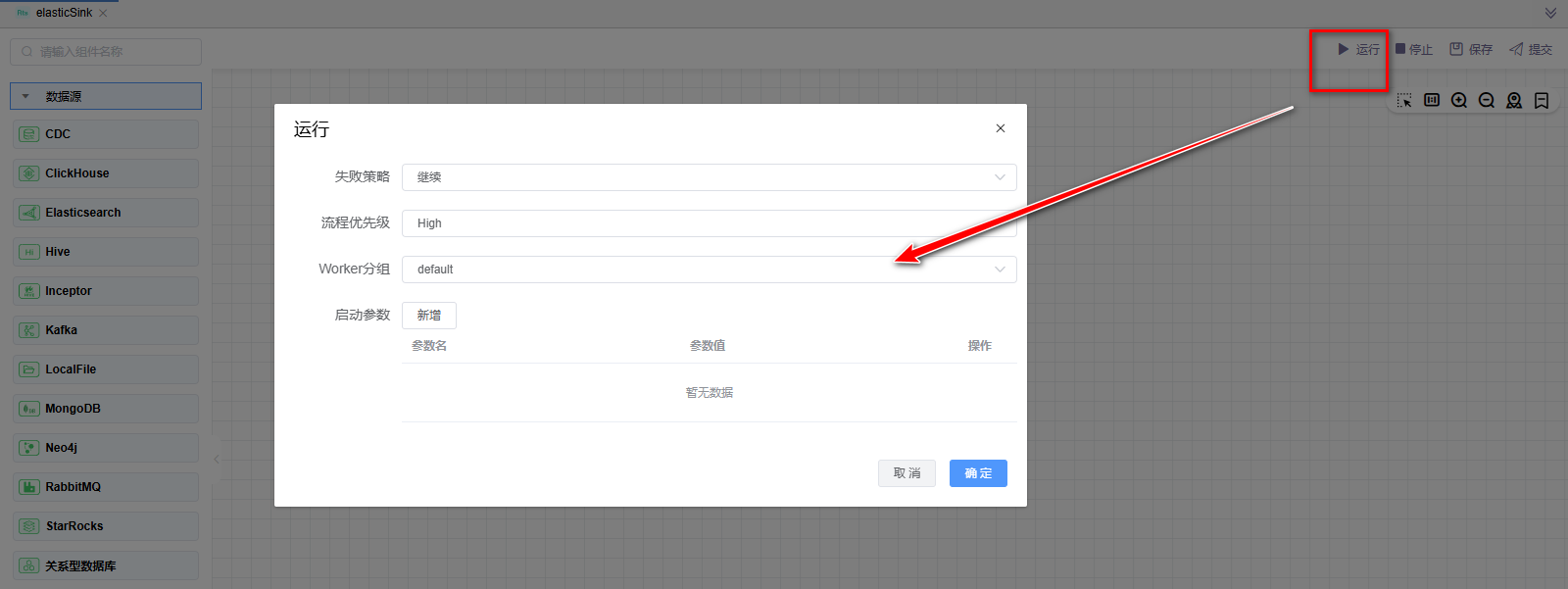Click the locate/center position icon

click(1514, 100)
